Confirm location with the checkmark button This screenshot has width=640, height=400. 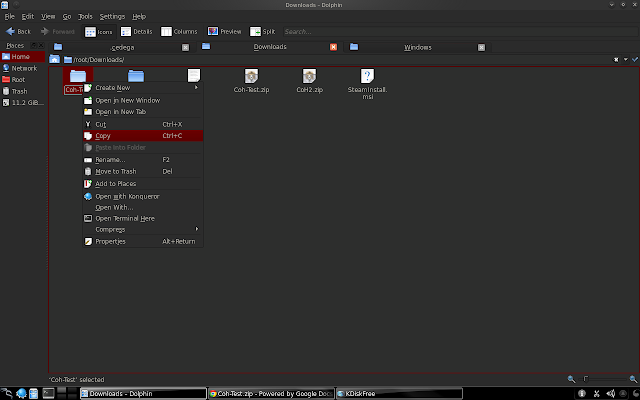tap(635, 60)
